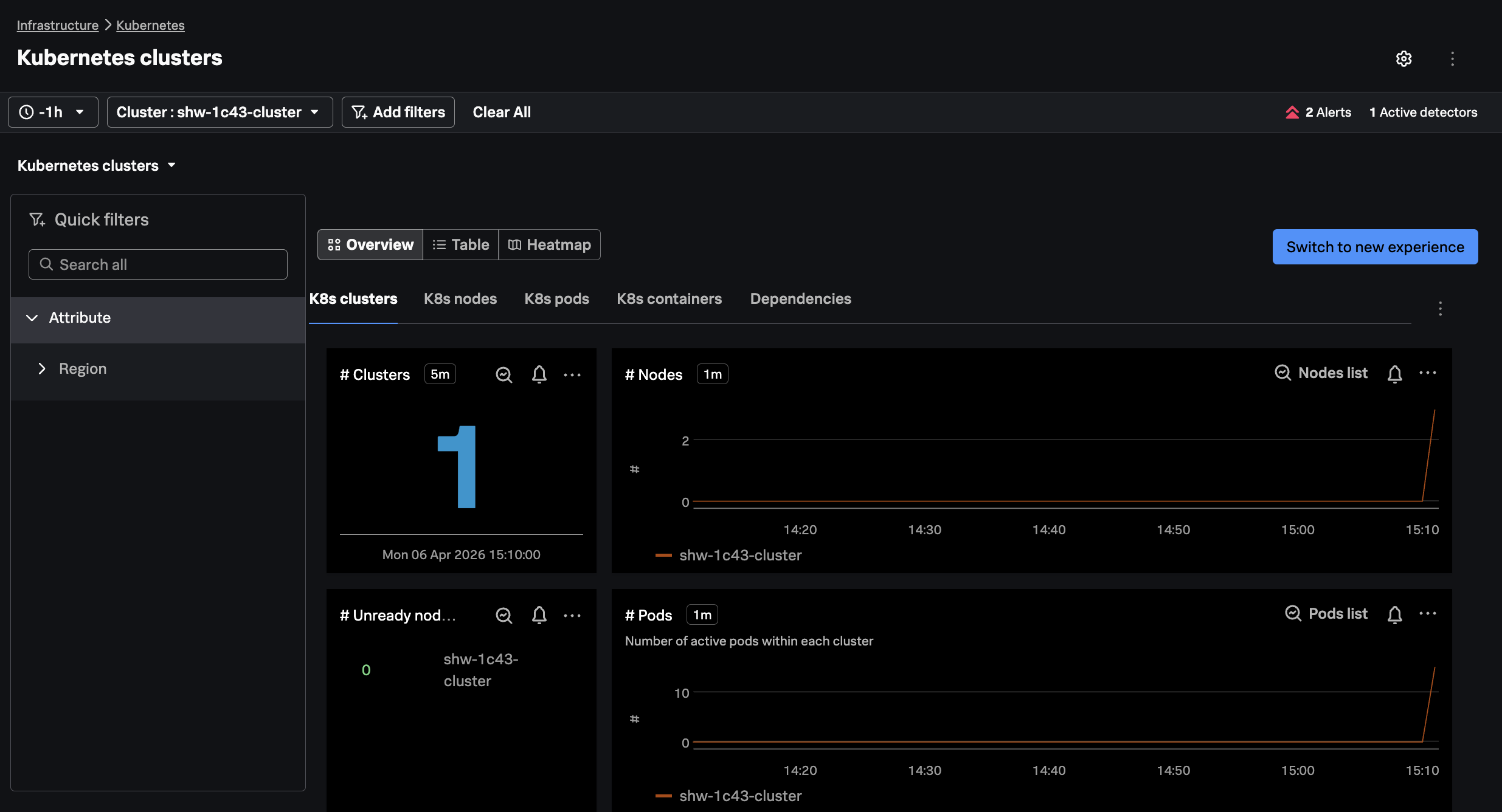The height and width of the screenshot is (812, 1502).
Task: Click unready nodes value 0
Action: [366, 670]
